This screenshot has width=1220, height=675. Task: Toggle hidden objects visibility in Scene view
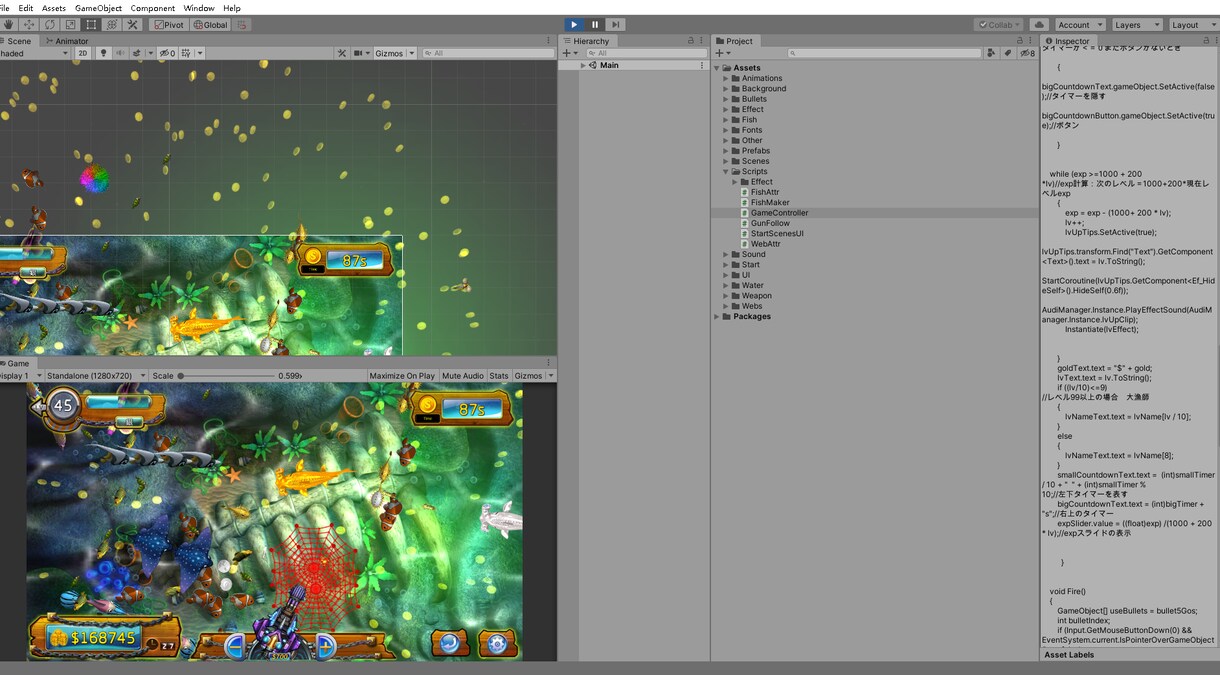[167, 53]
